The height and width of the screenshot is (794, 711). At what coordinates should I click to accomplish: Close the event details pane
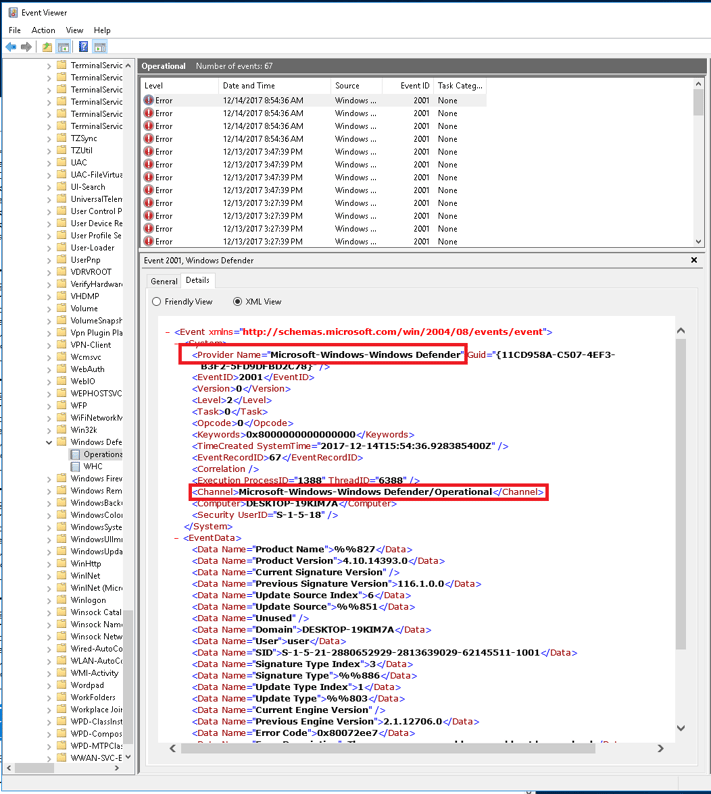[694, 260]
